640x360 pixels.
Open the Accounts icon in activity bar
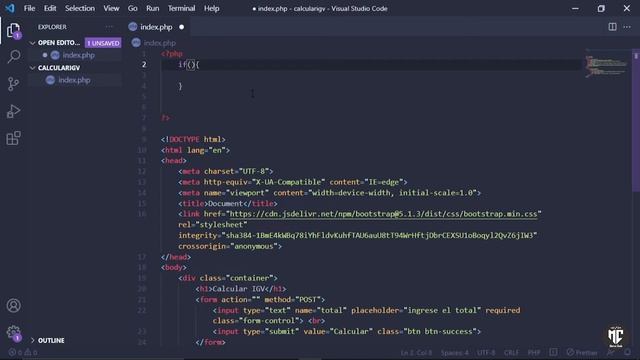(x=13, y=305)
